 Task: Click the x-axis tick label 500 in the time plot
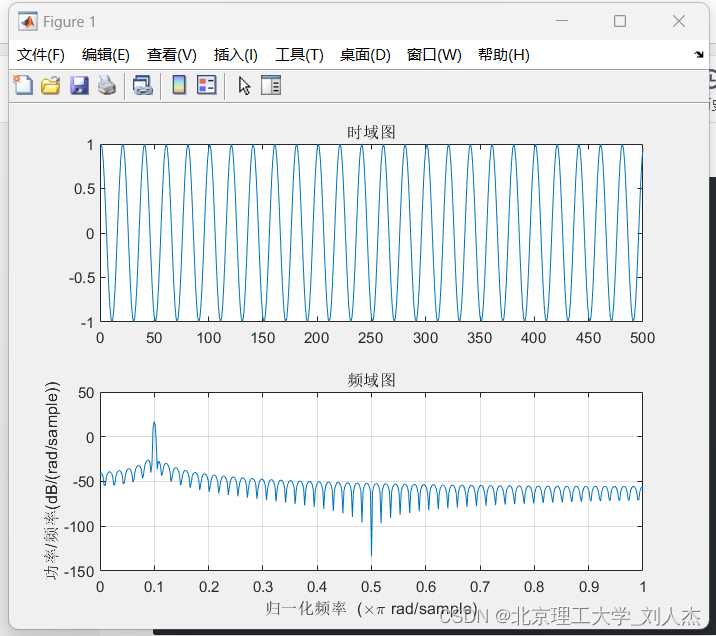(x=642, y=338)
